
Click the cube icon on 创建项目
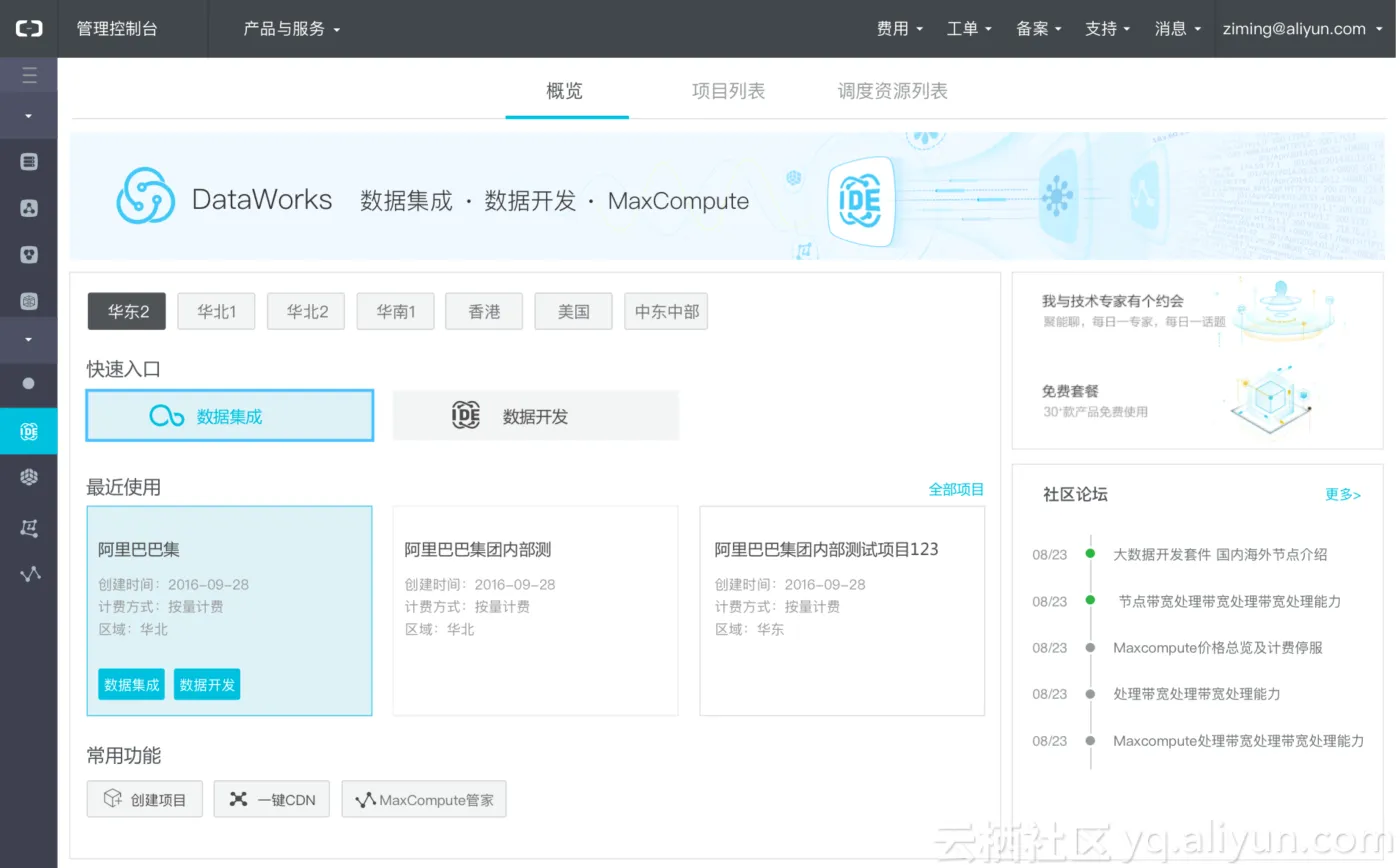click(x=113, y=799)
